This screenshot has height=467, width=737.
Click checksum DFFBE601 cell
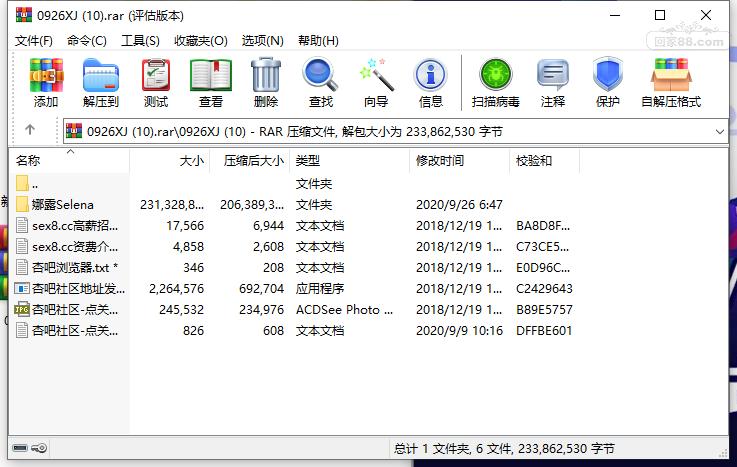coord(544,331)
